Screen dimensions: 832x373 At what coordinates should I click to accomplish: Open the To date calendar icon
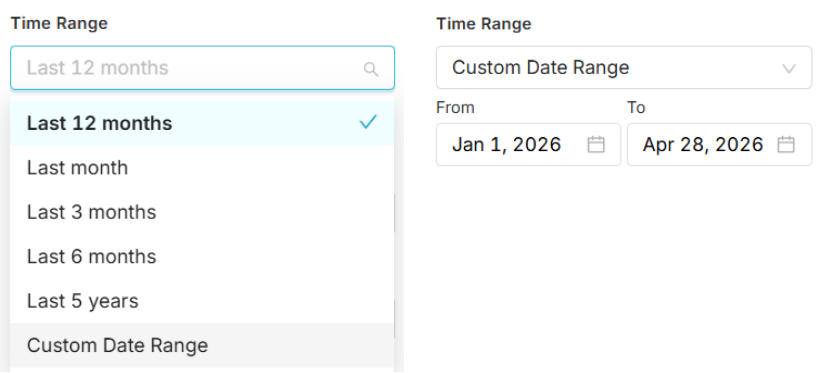(786, 144)
